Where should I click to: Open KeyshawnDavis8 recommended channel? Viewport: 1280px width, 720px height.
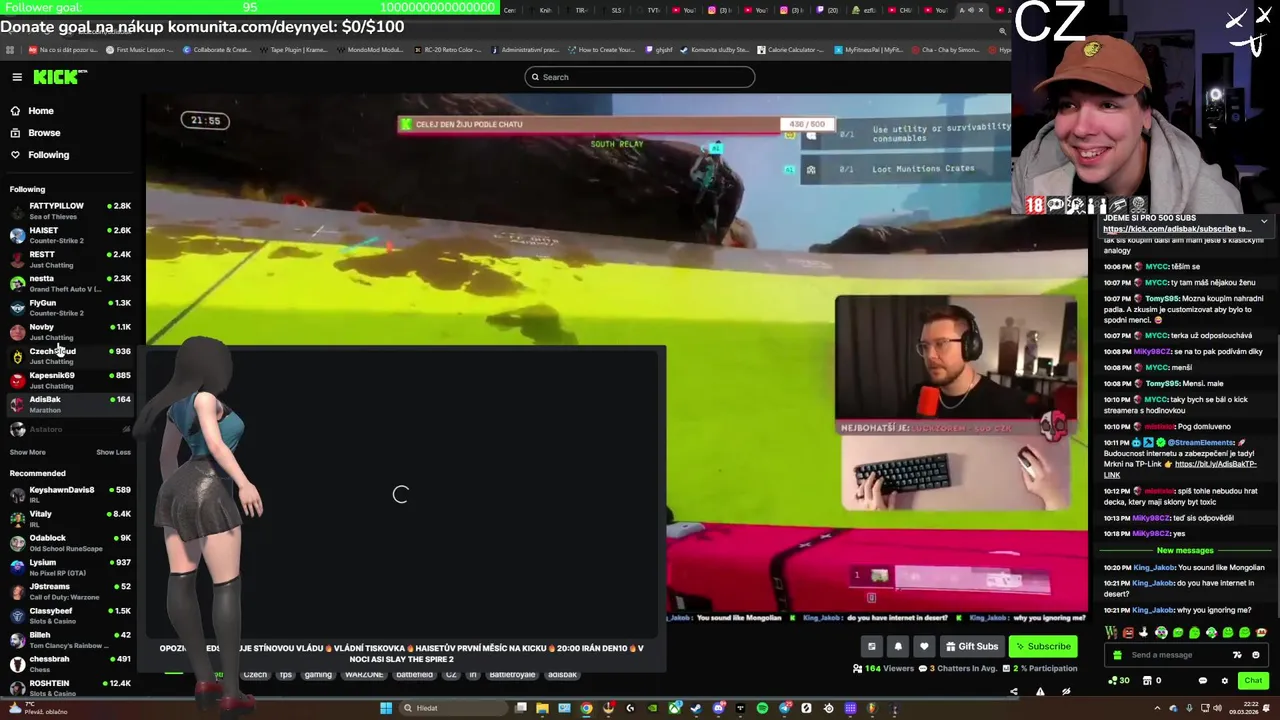click(x=70, y=494)
